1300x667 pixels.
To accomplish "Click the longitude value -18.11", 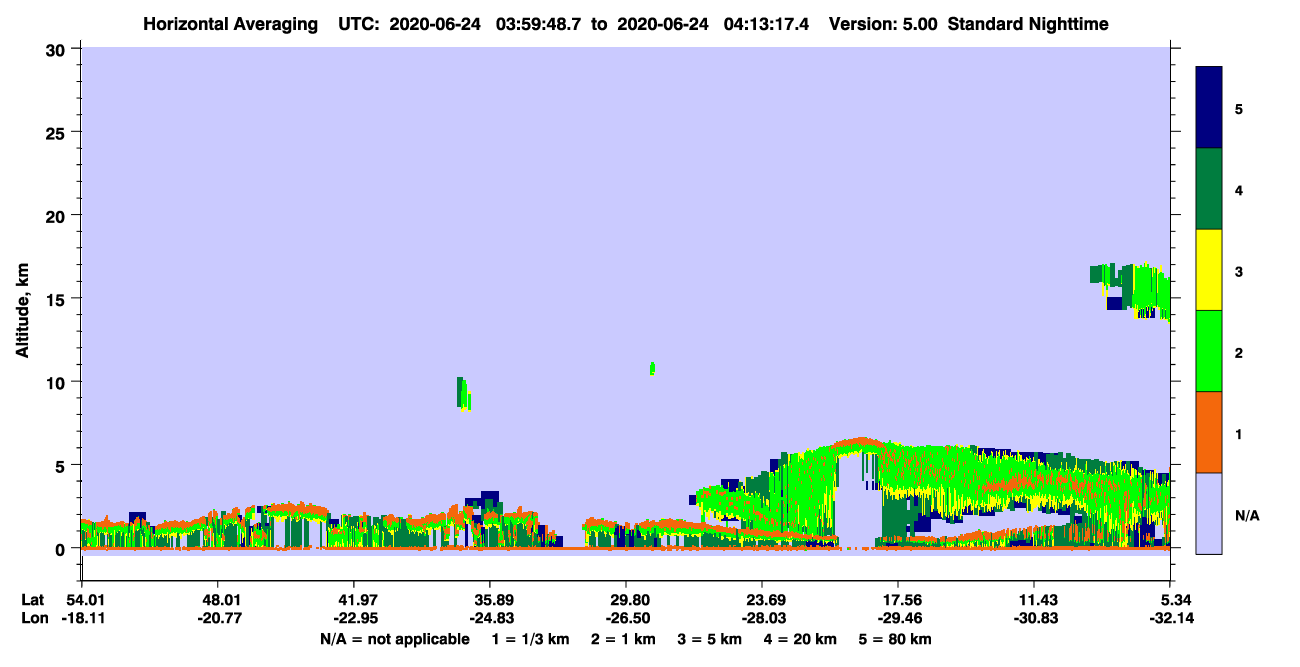I will (81, 618).
